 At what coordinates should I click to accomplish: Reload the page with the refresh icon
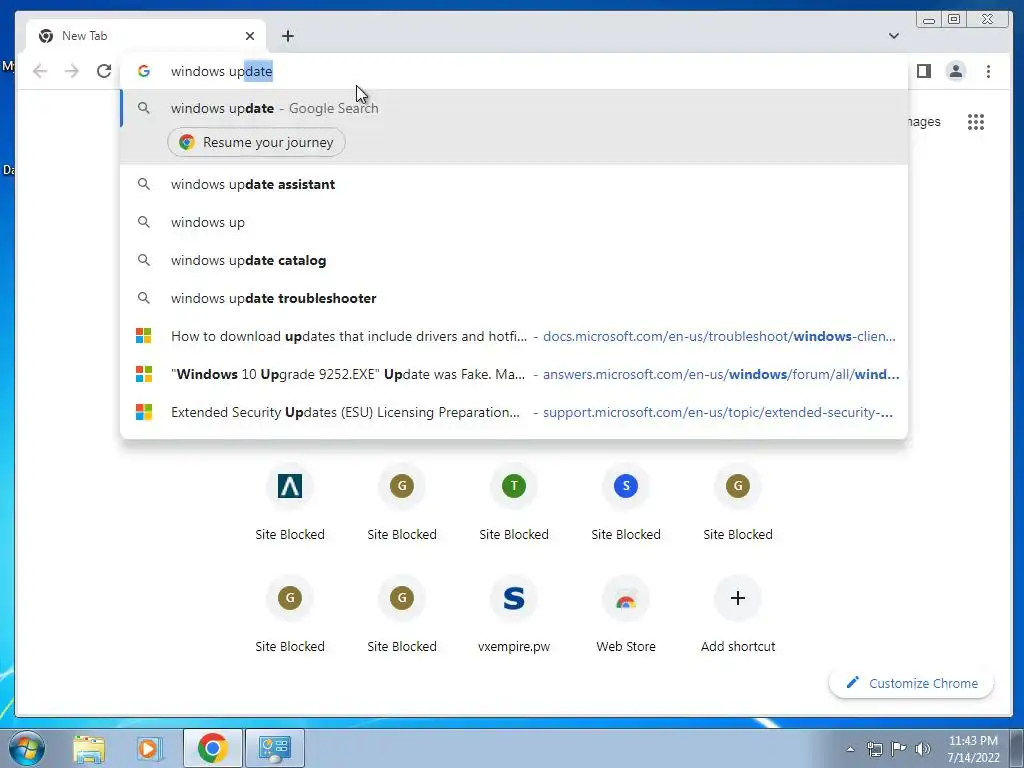click(x=104, y=71)
